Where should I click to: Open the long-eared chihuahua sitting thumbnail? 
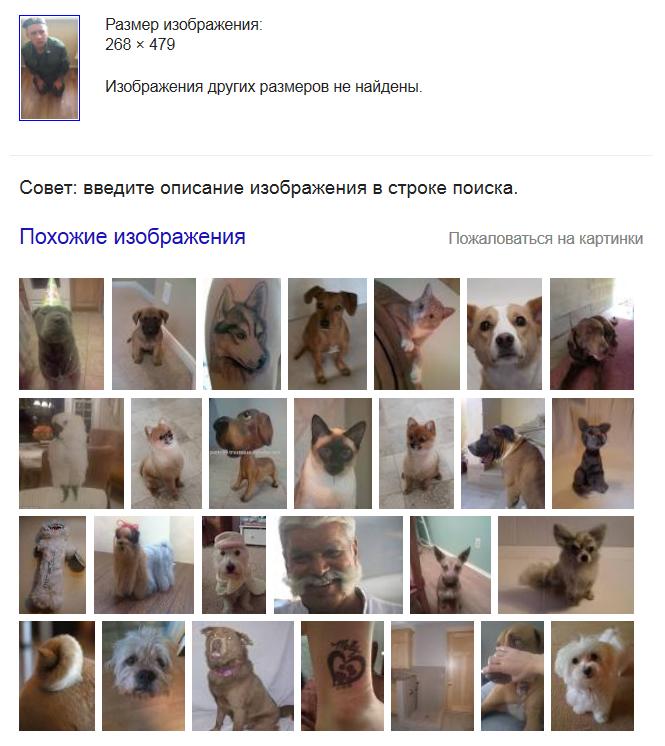tap(566, 565)
